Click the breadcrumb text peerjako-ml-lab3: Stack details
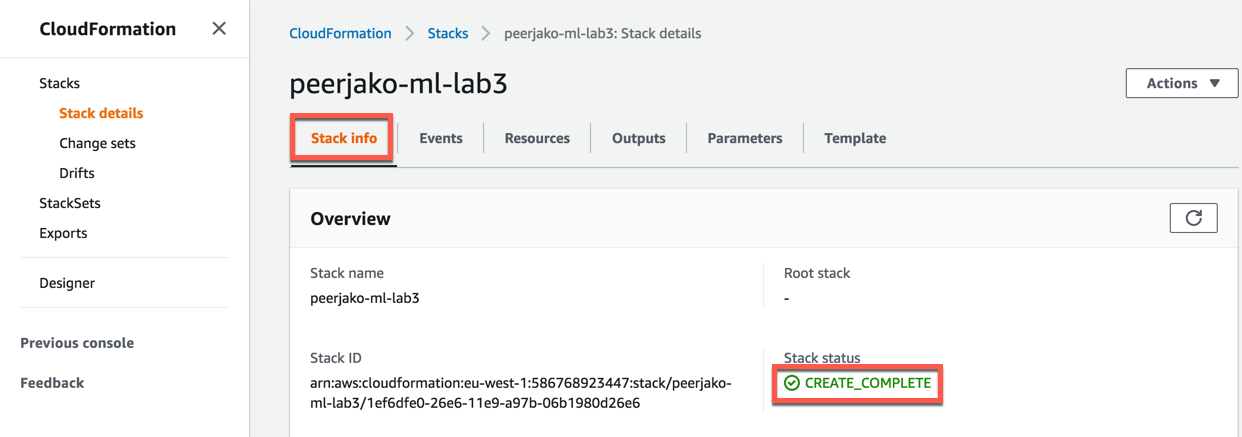The height and width of the screenshot is (437, 1242). click(x=602, y=33)
